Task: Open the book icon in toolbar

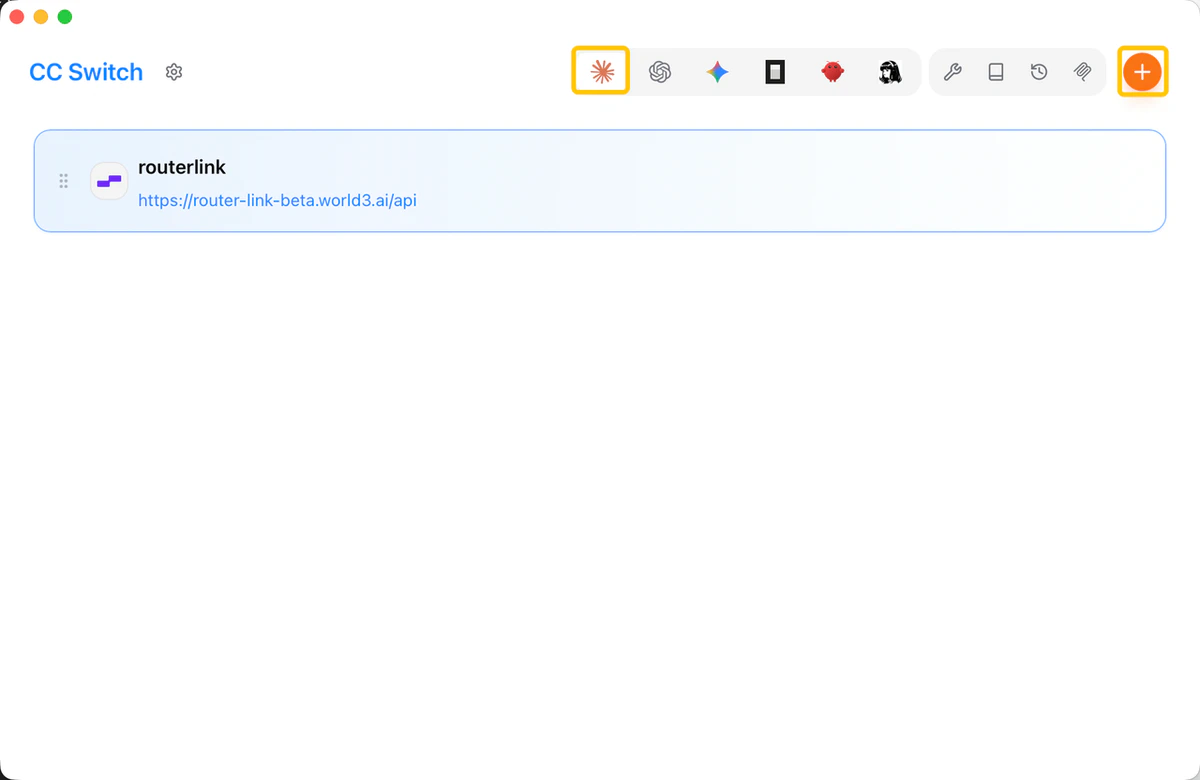Action: tap(996, 72)
